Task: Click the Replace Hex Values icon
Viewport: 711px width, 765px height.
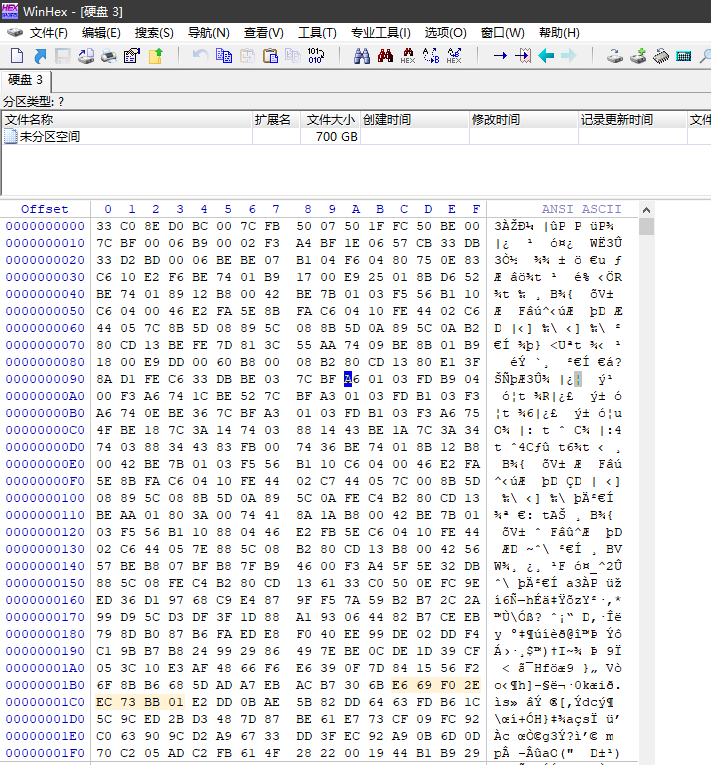Action: click(454, 56)
